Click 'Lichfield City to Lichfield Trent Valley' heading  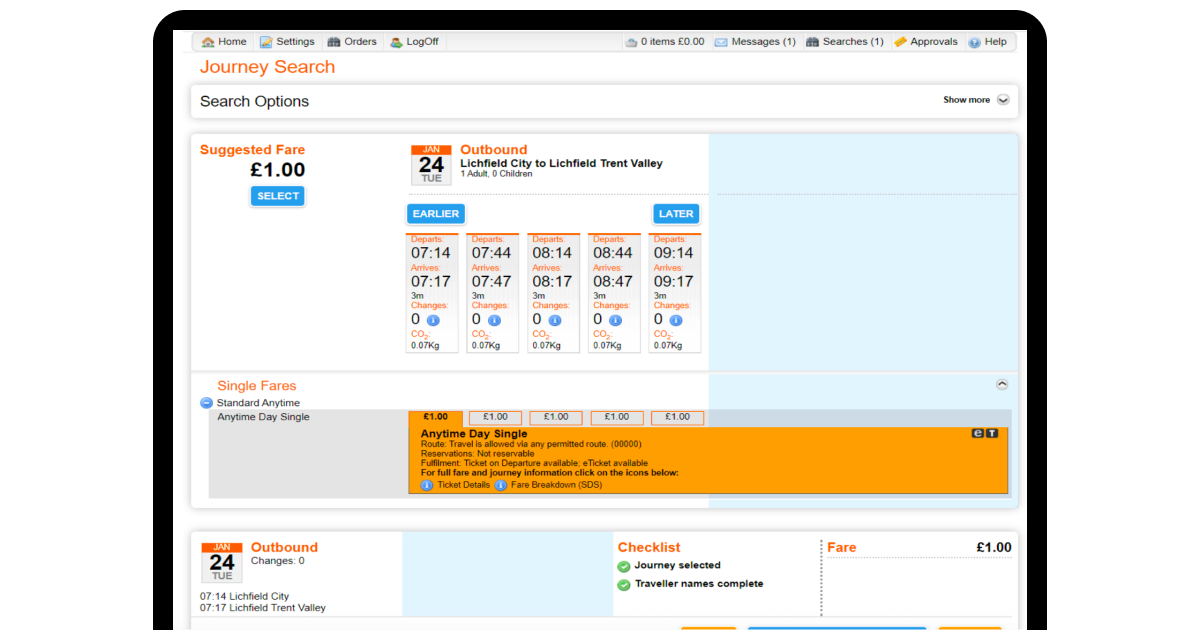(x=561, y=163)
